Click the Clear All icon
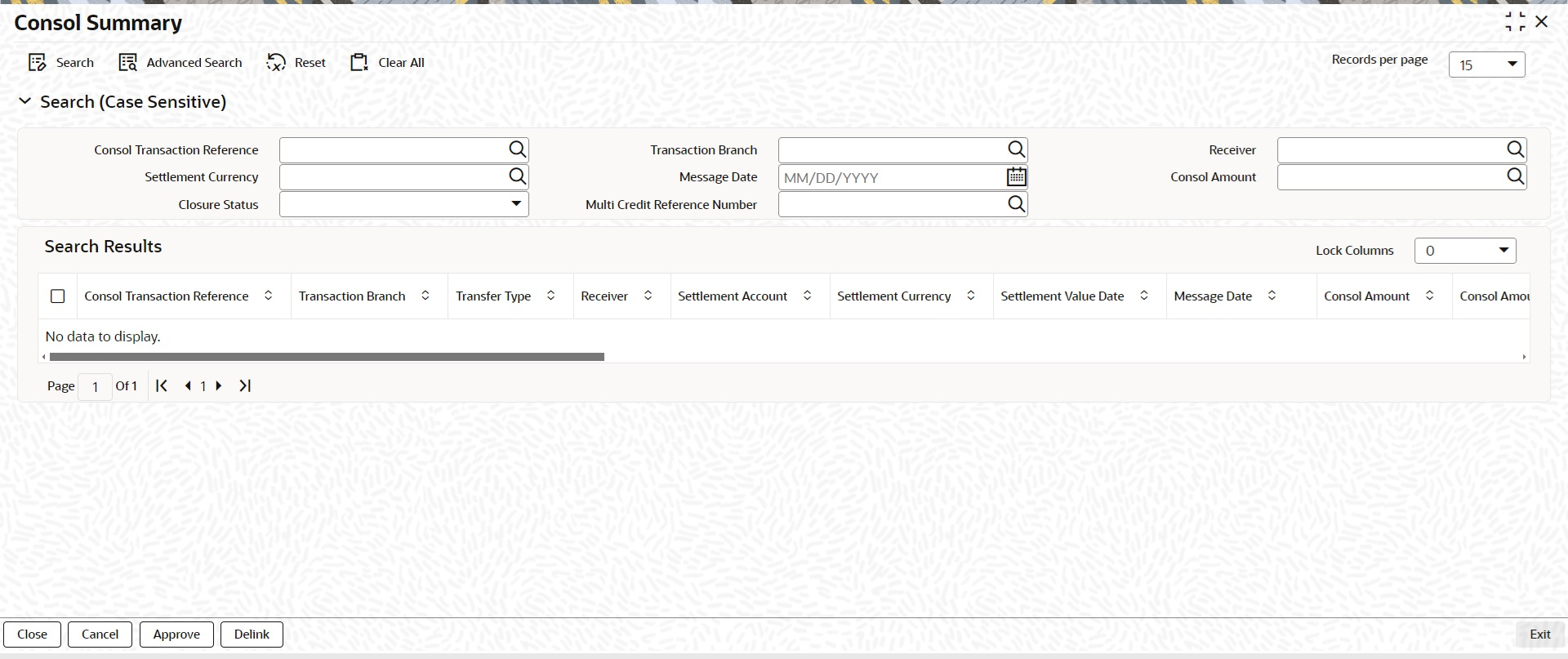 pos(359,63)
